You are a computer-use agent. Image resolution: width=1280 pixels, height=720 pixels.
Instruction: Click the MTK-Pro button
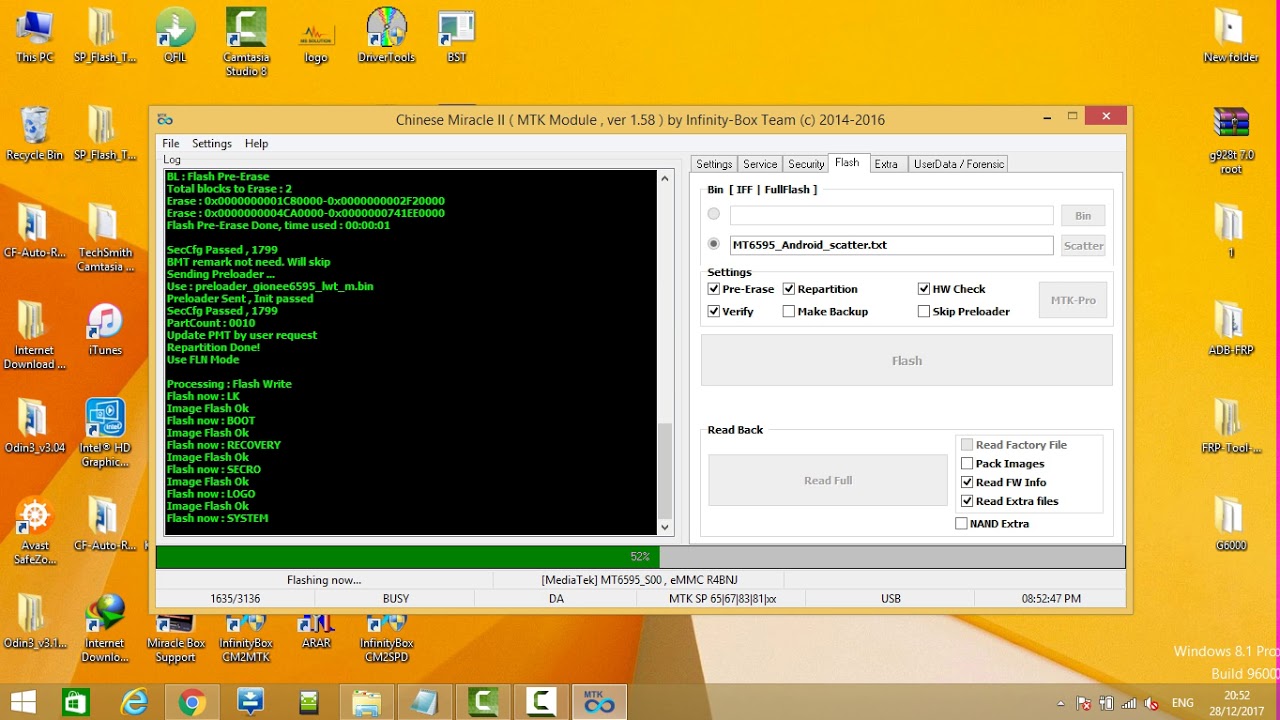click(x=1073, y=300)
